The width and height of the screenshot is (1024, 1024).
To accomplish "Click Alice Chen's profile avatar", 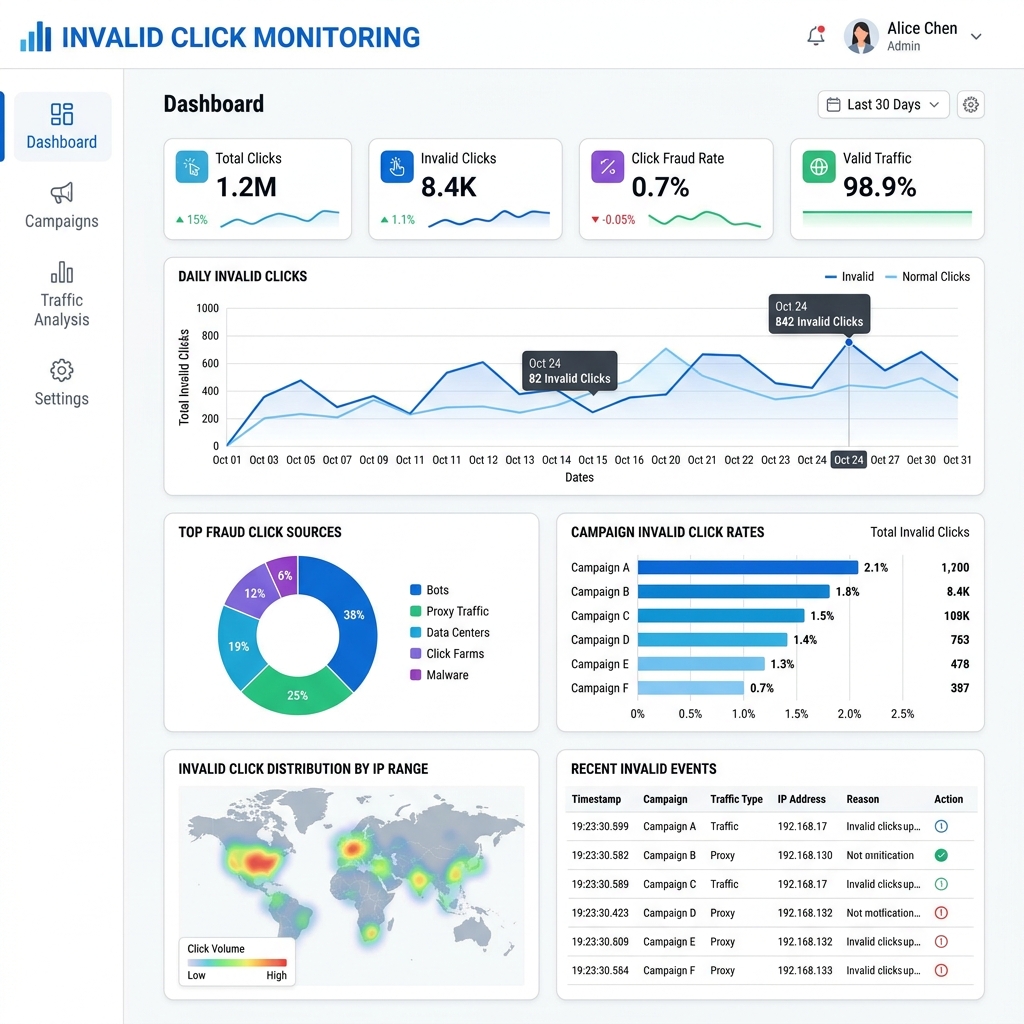I will [861, 36].
